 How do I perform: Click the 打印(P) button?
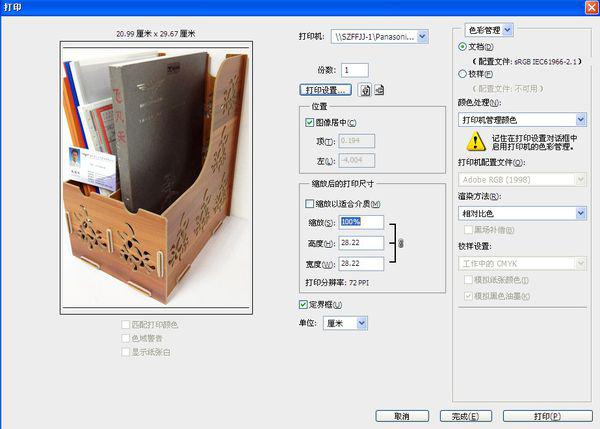[x=548, y=416]
